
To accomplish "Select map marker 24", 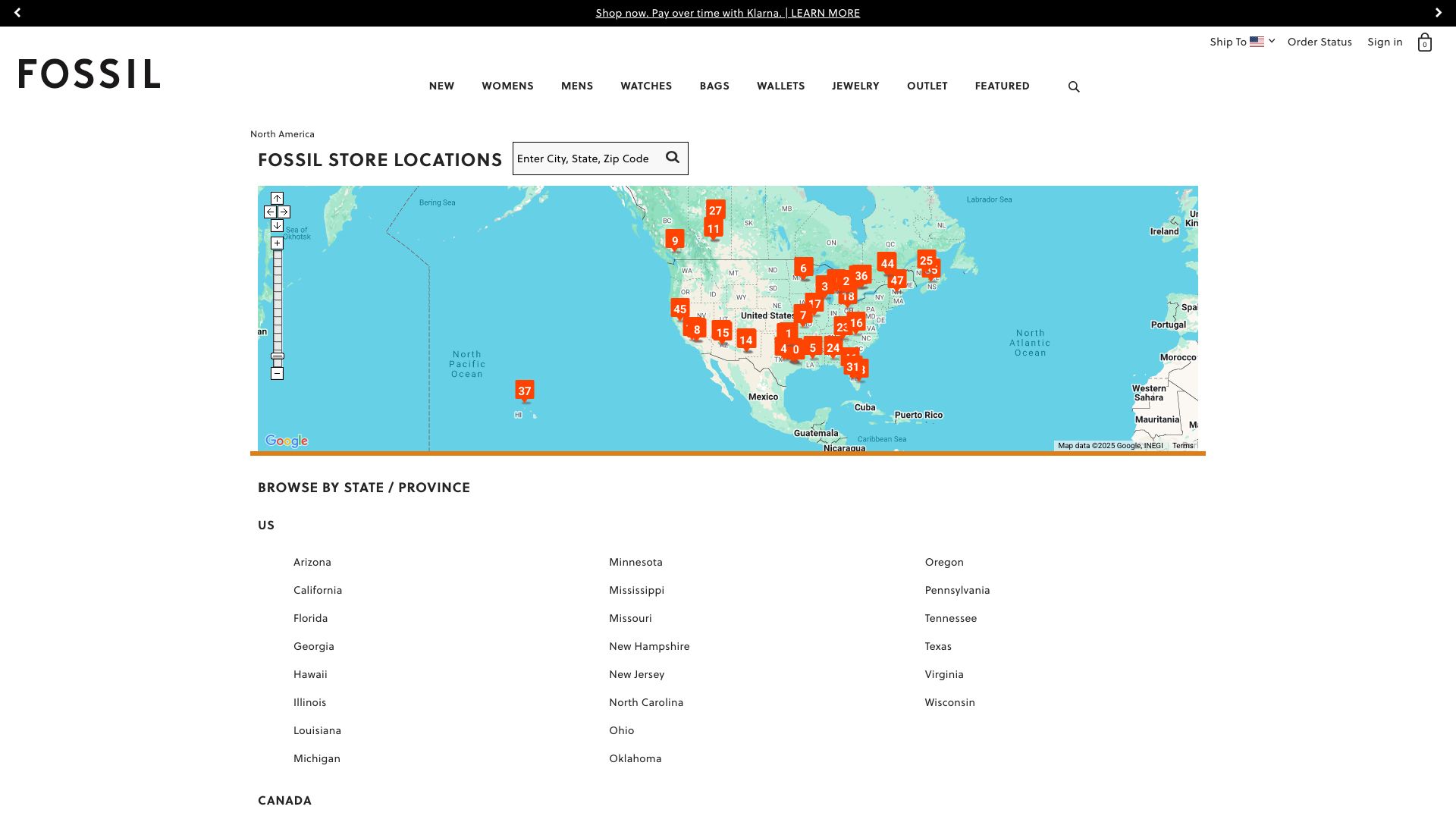I will [x=833, y=347].
